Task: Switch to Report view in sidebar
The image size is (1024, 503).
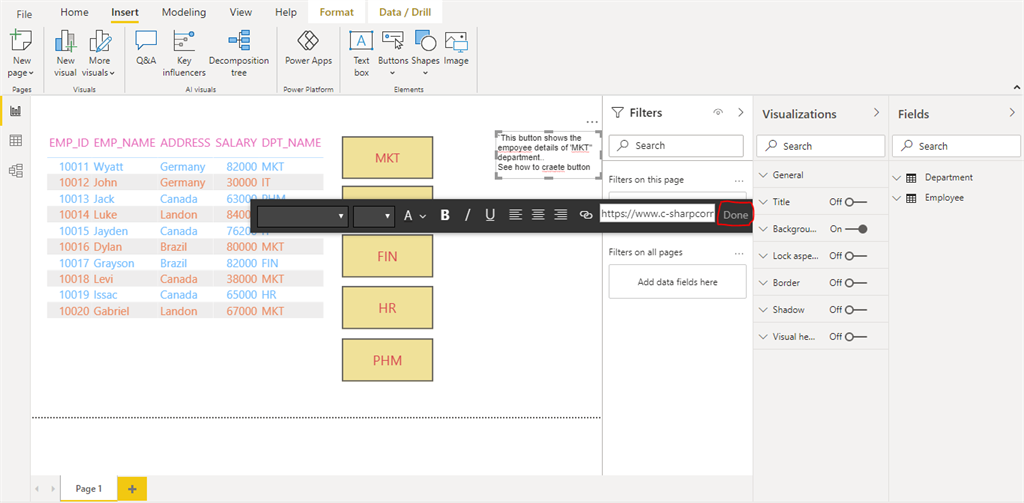Action: pos(16,112)
